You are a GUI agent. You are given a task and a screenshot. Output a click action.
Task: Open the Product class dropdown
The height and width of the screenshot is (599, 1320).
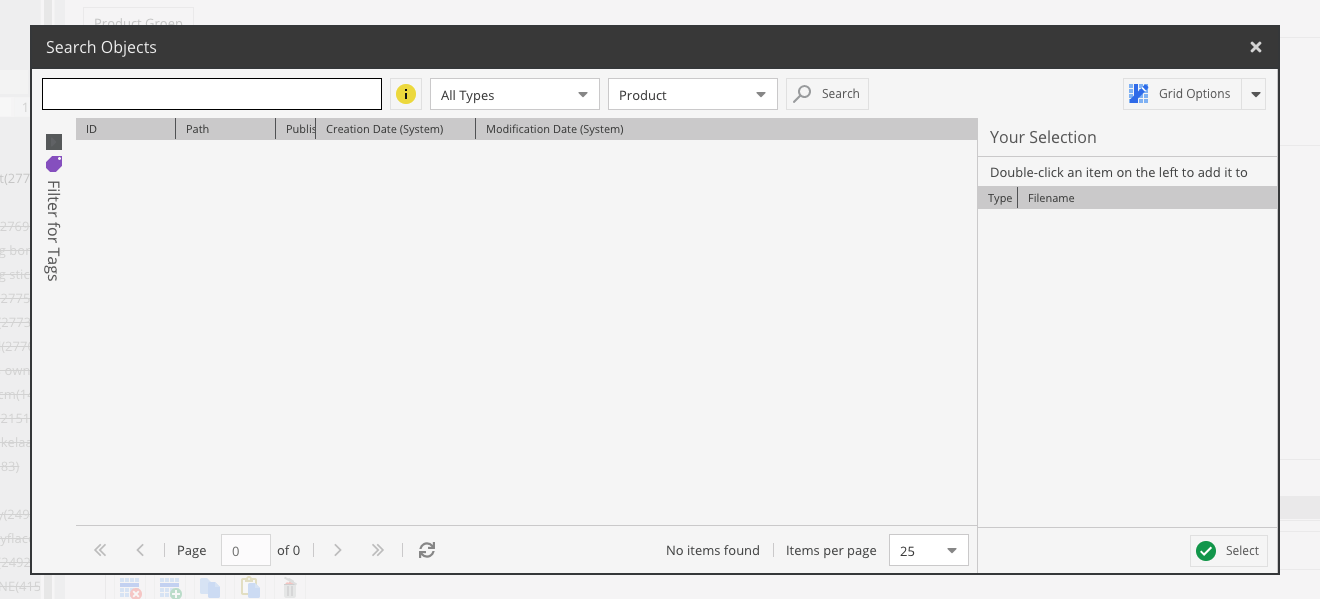click(x=692, y=95)
